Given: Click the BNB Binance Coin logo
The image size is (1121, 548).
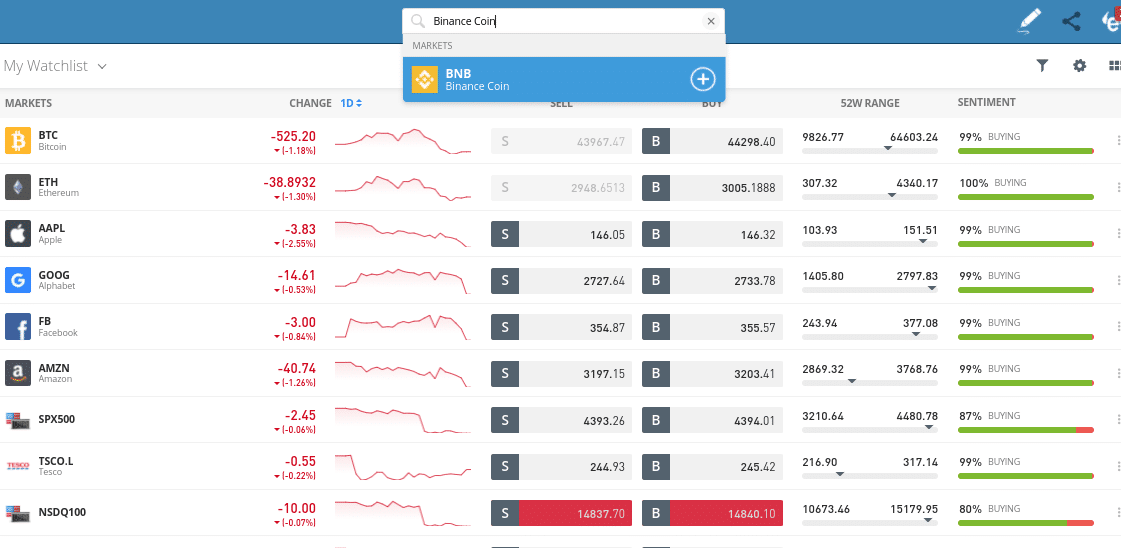Looking at the screenshot, I should point(425,79).
